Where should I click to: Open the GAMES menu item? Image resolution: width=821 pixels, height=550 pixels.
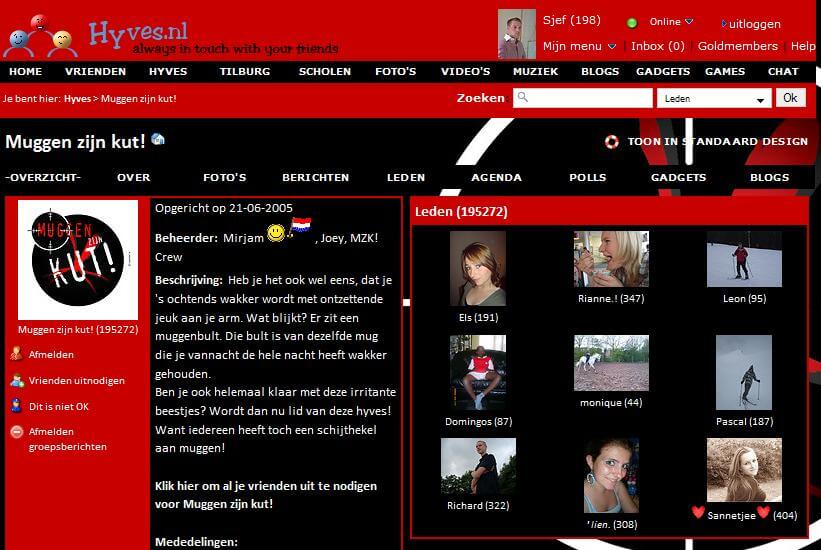725,71
